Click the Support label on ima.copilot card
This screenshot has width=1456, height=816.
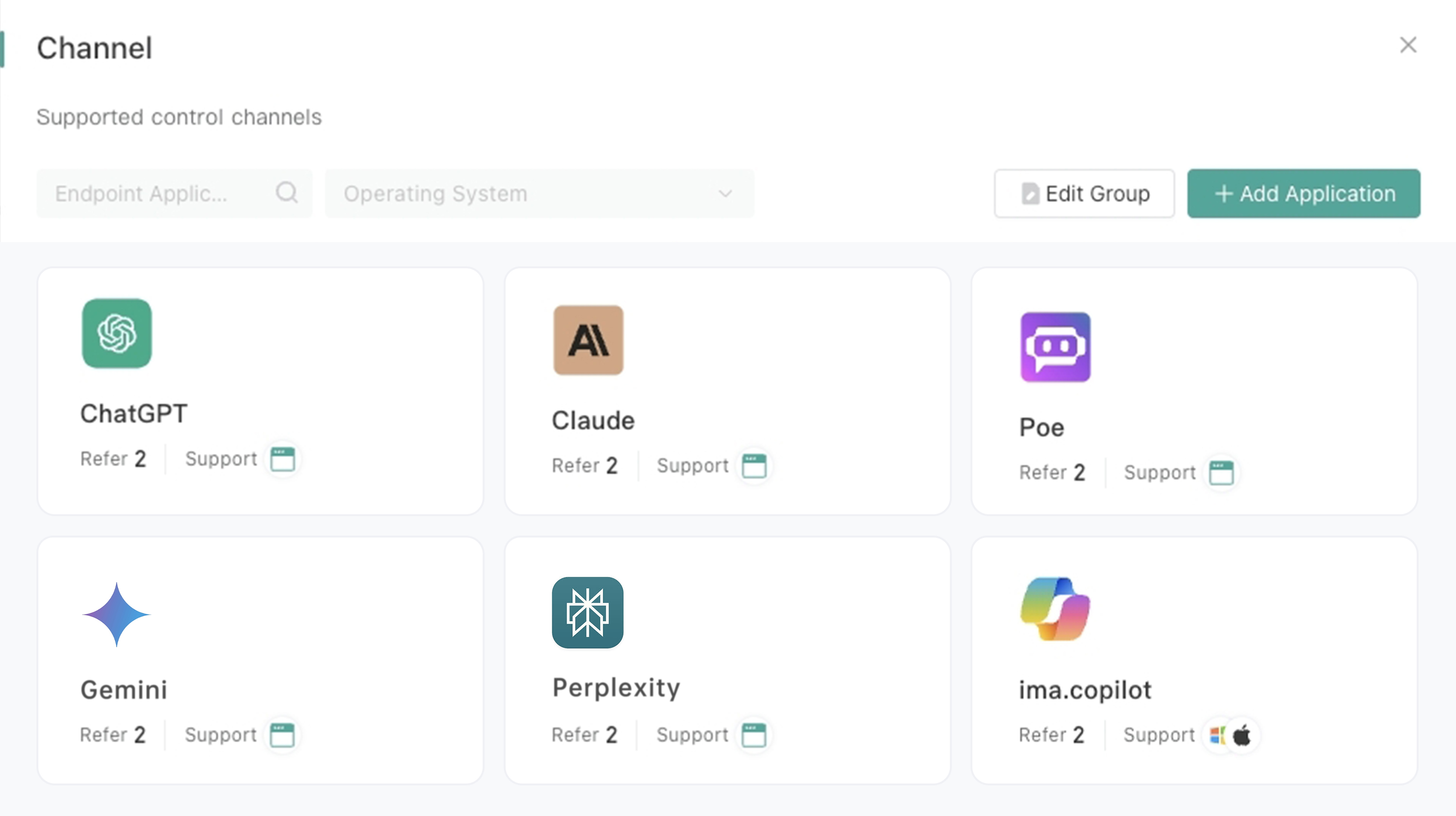tap(1159, 735)
